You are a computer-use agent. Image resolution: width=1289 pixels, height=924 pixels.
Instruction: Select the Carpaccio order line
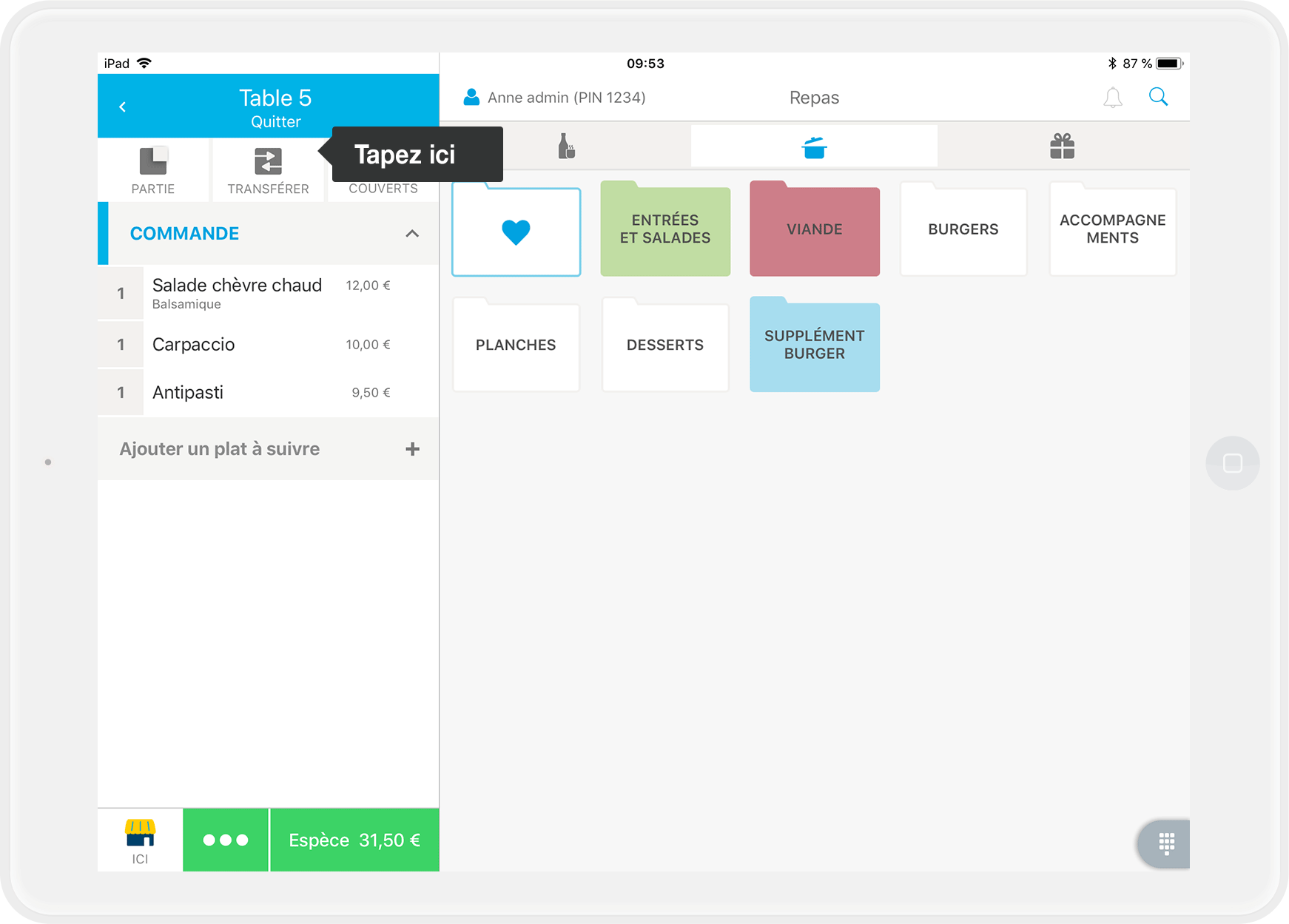pos(269,344)
